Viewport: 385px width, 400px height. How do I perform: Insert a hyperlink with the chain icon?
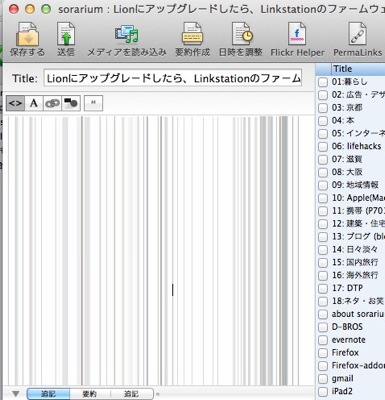pos(52,103)
